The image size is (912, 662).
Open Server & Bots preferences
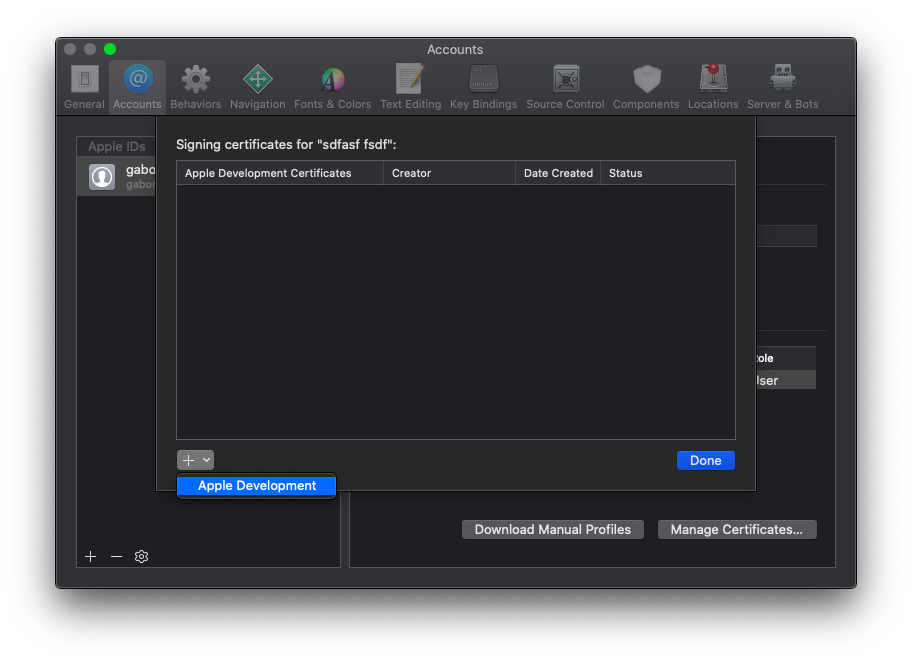click(782, 87)
